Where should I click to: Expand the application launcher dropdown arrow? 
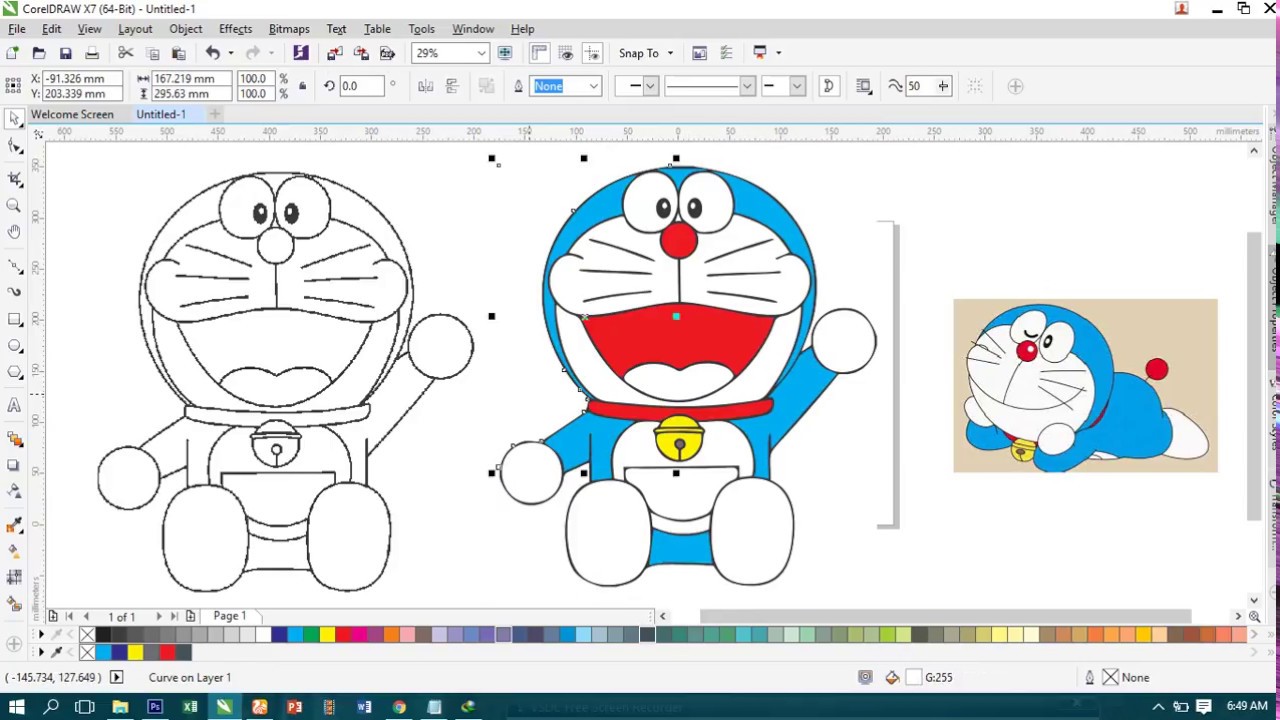778,53
